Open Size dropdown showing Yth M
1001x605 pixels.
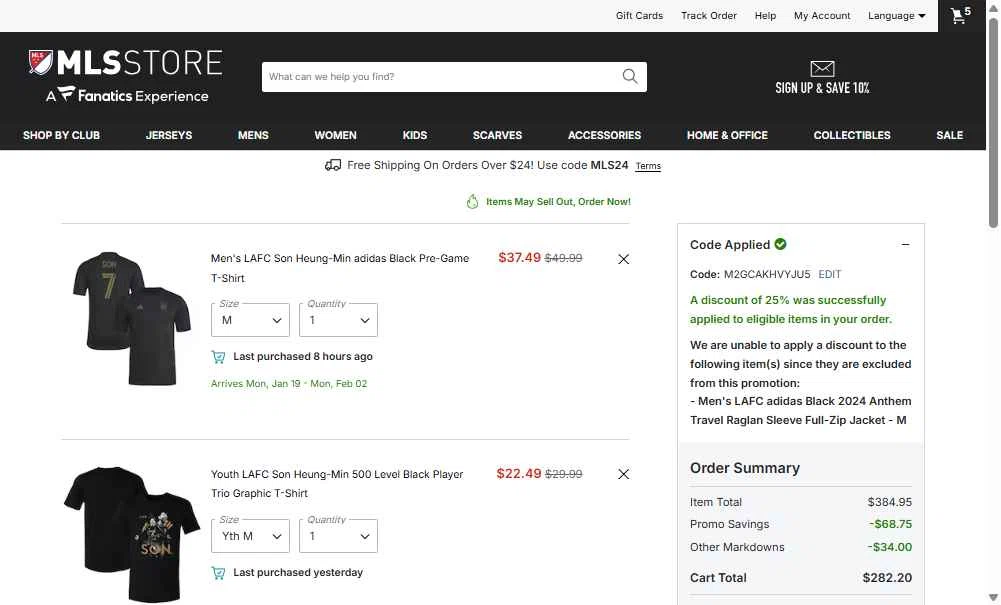click(250, 536)
